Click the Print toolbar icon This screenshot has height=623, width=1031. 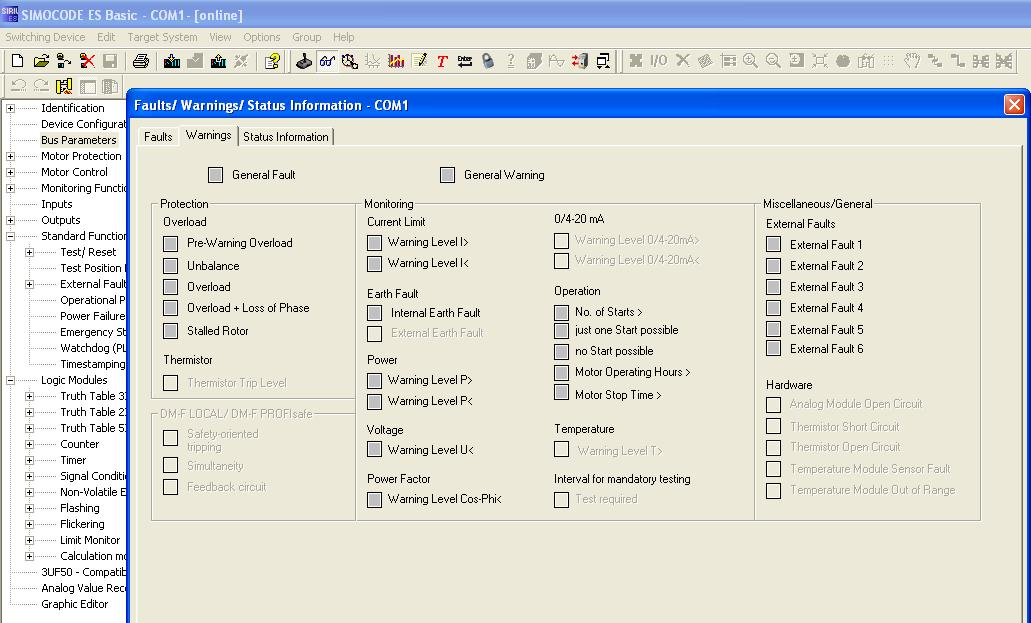click(140, 61)
